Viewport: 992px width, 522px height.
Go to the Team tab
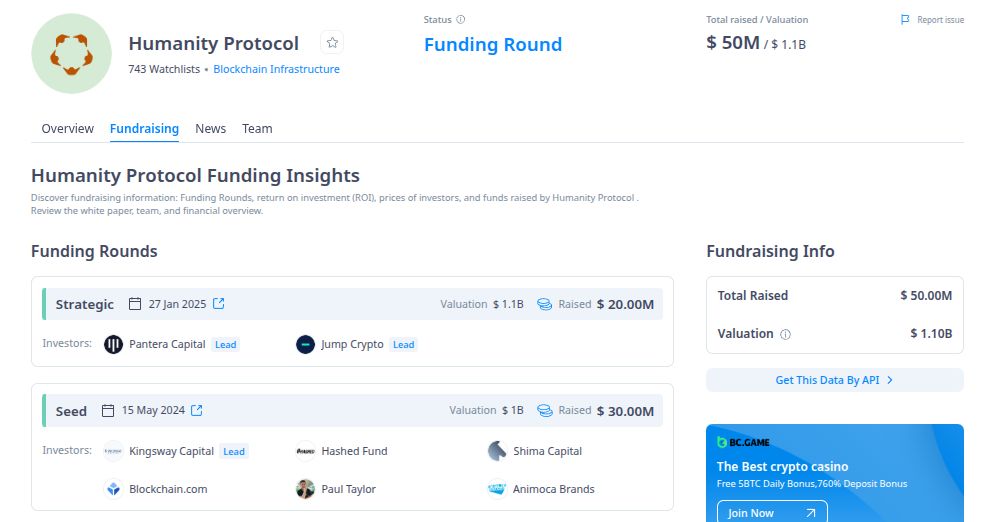tap(257, 128)
